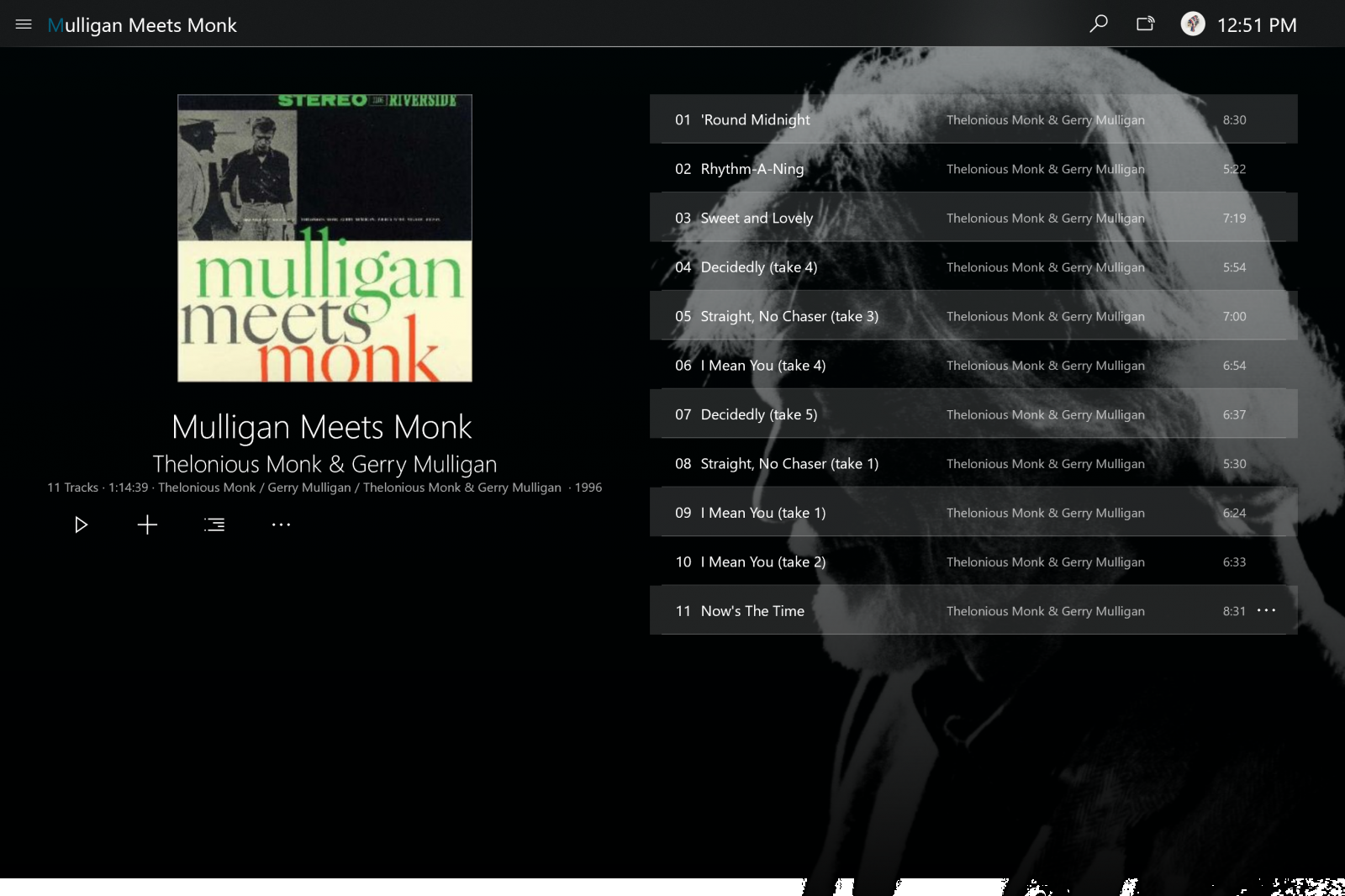Screen dimensions: 1345x896
Task: Select track 09 I Mean You (take 1)
Action: 973,513
